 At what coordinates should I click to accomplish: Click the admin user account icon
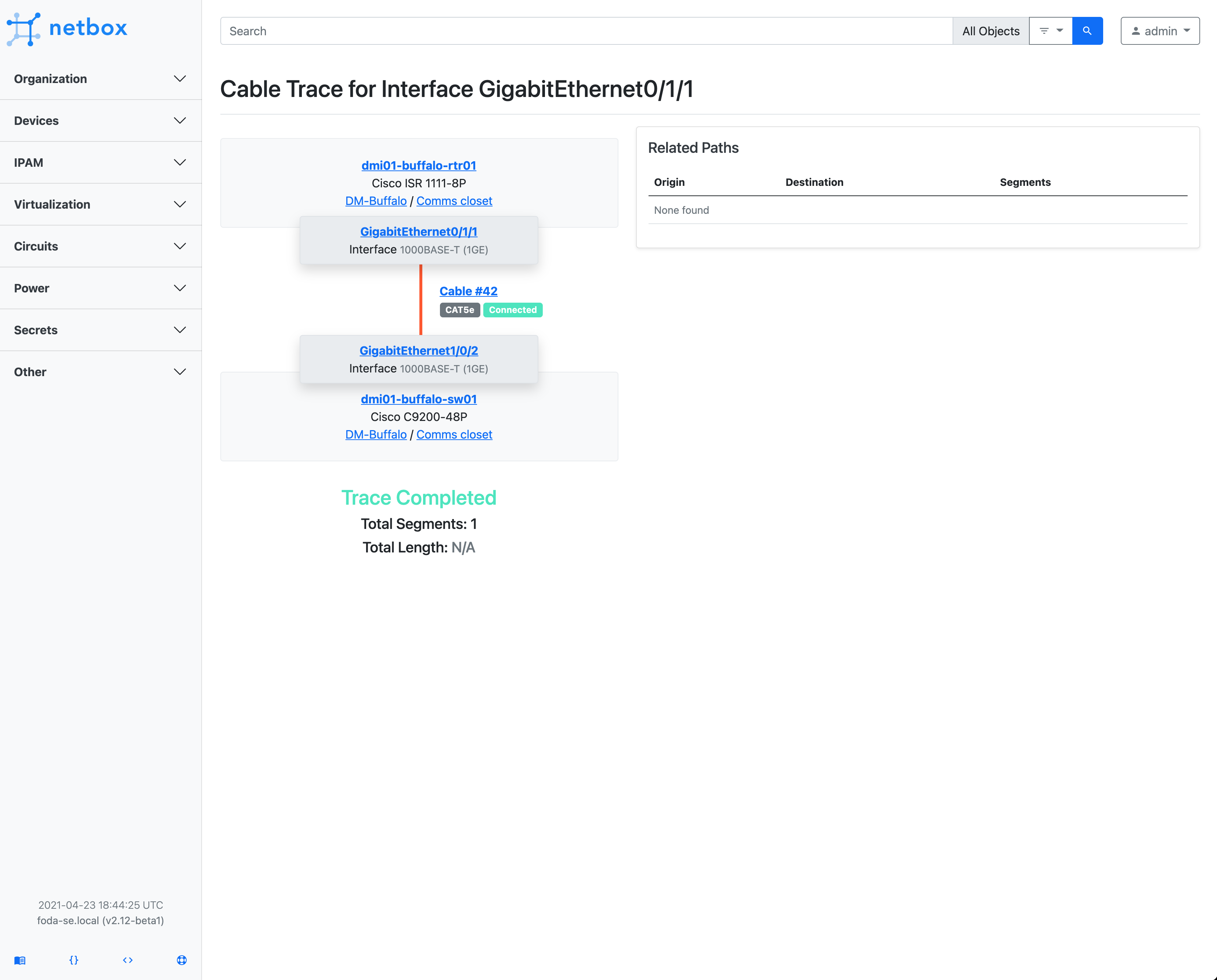(x=1136, y=30)
